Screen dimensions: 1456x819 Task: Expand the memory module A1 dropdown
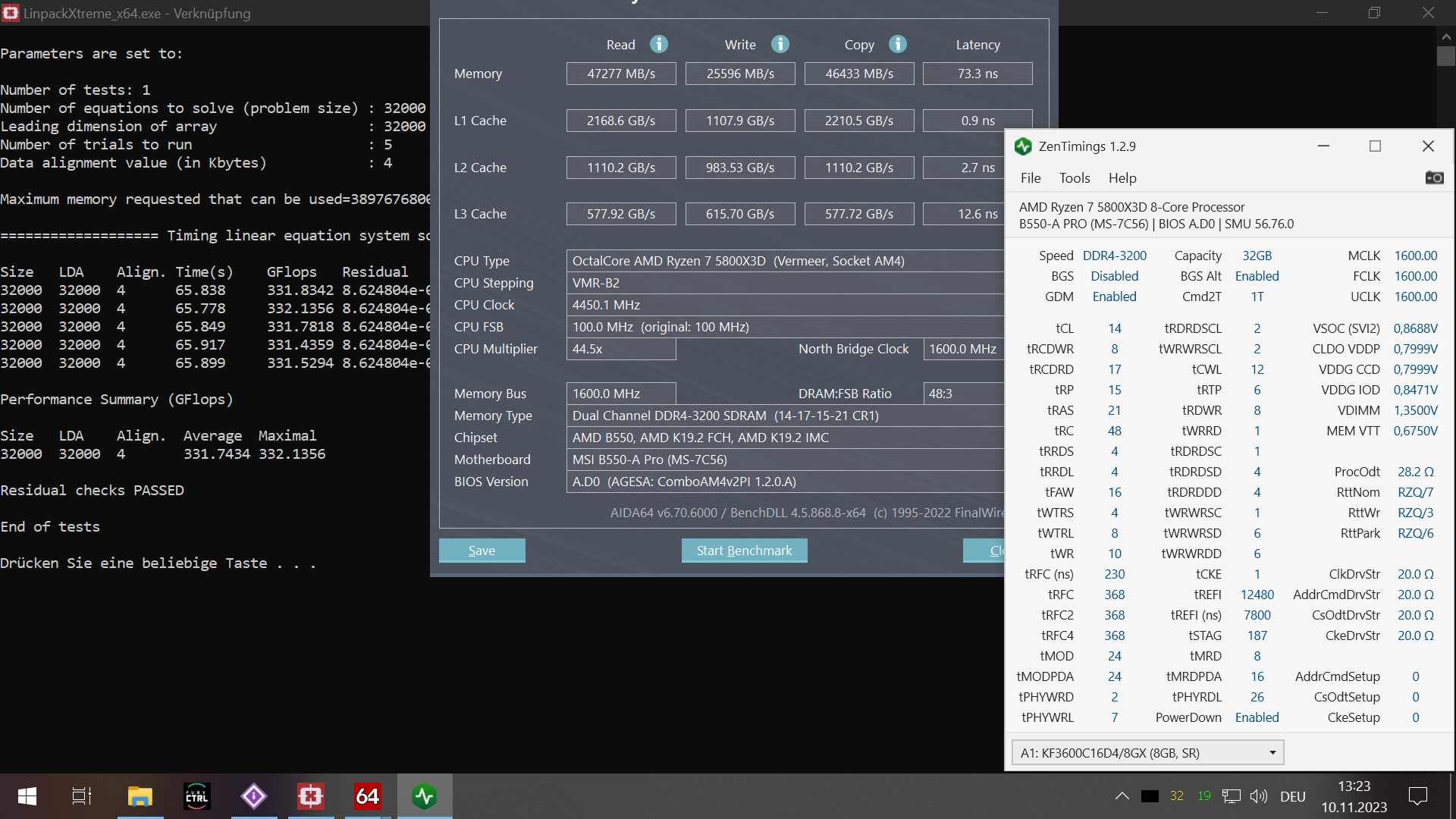(1272, 753)
